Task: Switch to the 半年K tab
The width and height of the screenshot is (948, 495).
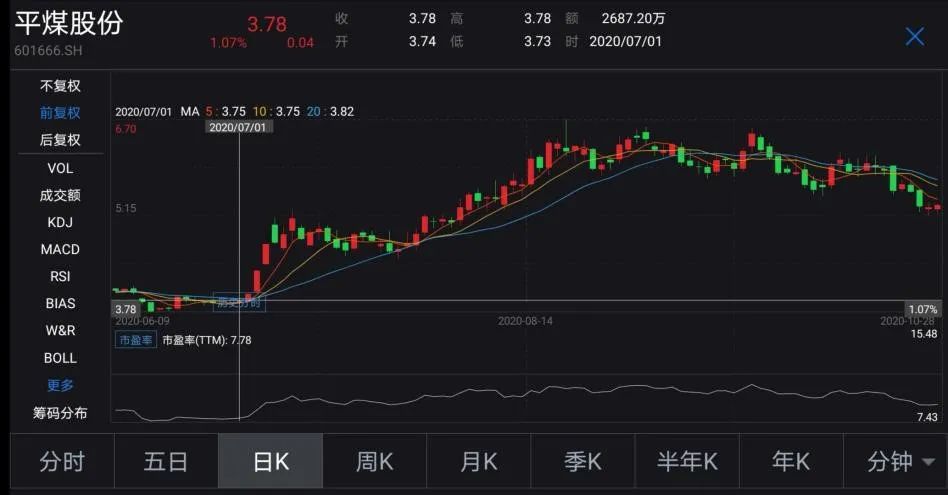Action: [687, 461]
